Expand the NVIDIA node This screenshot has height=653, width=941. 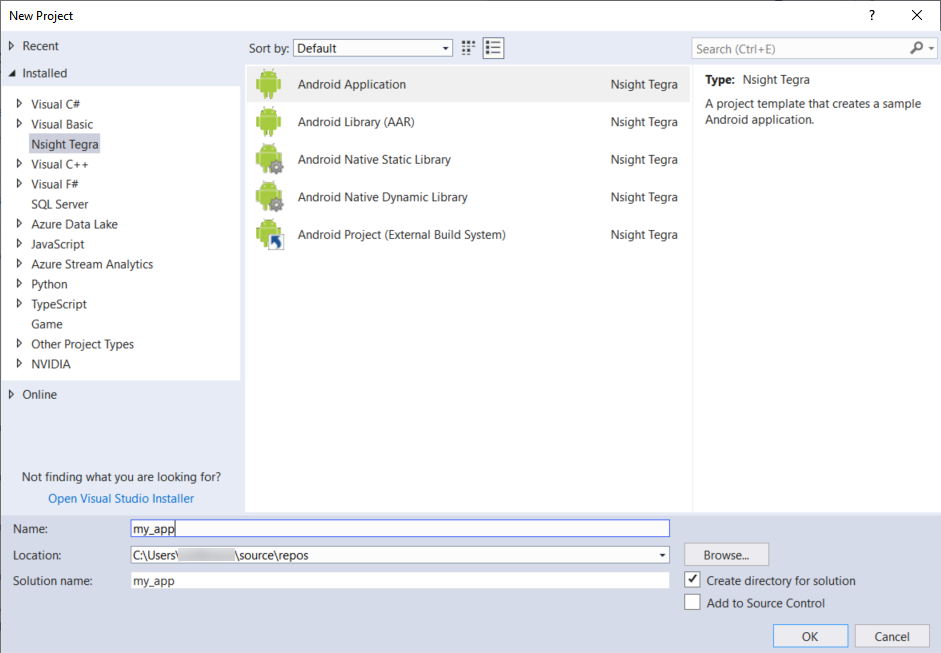coord(19,364)
